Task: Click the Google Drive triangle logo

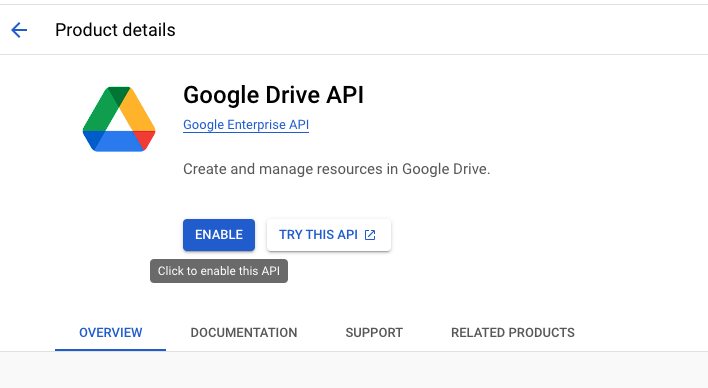Action: pos(119,119)
